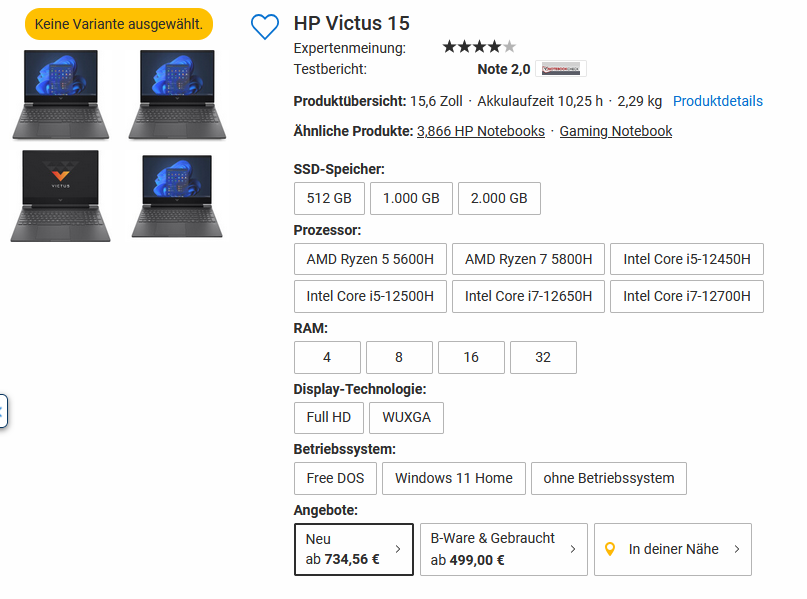Select 4 GB RAM option
The image size is (807, 599).
click(327, 357)
